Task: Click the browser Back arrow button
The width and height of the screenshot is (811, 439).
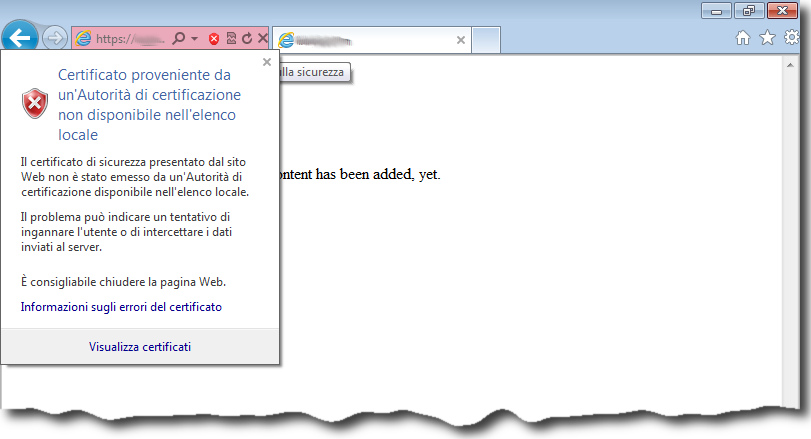Action: (x=20, y=39)
